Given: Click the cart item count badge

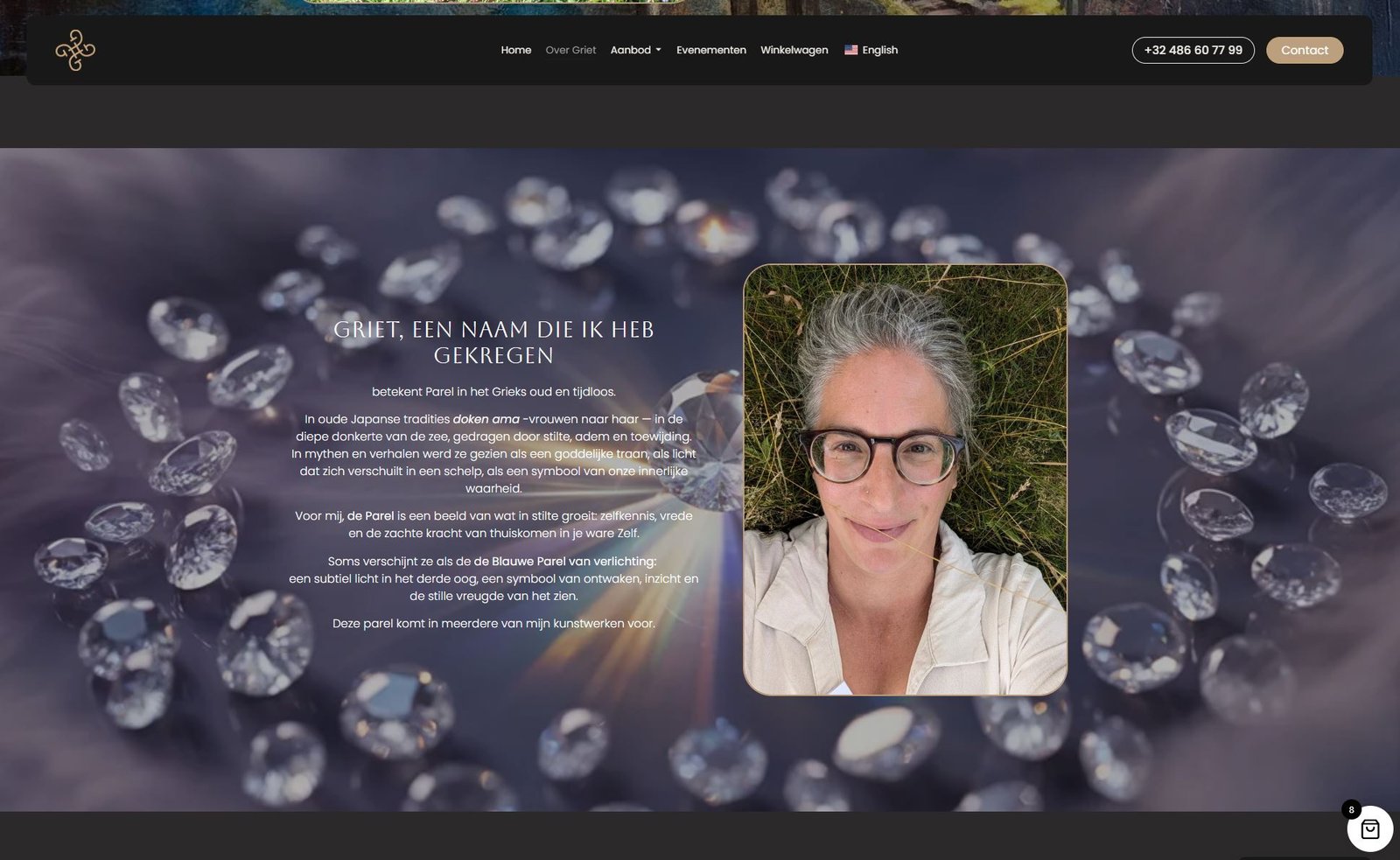Looking at the screenshot, I should pos(1351,809).
